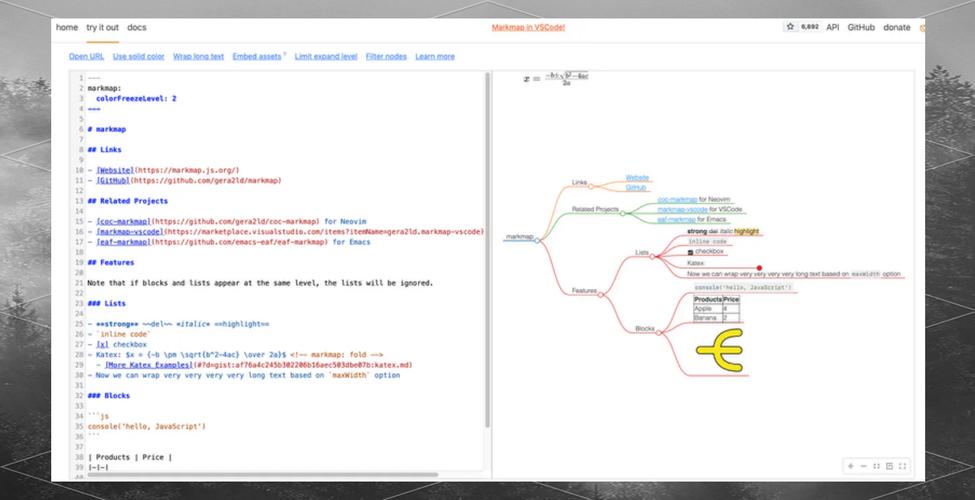
Task: Toggle Embed assets option
Action: pos(257,57)
